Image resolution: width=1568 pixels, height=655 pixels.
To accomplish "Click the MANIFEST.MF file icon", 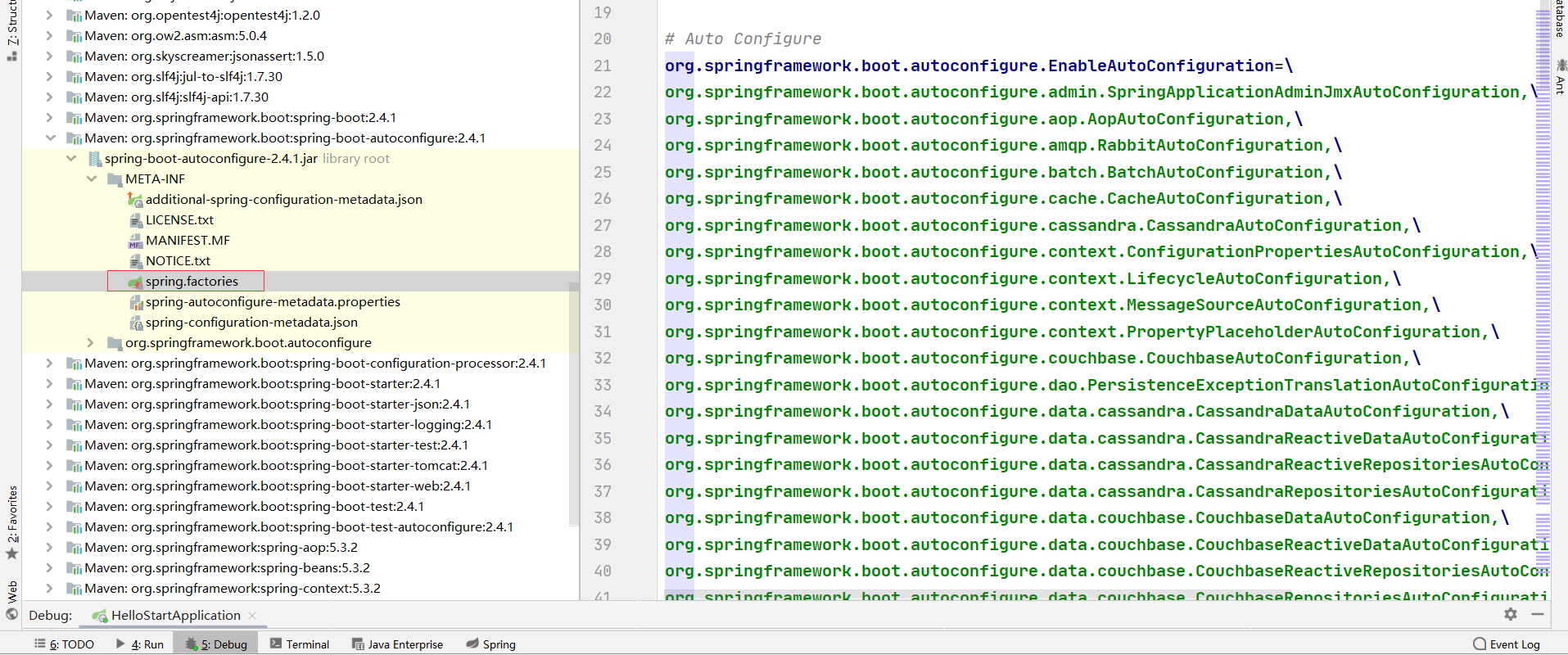I will [136, 241].
